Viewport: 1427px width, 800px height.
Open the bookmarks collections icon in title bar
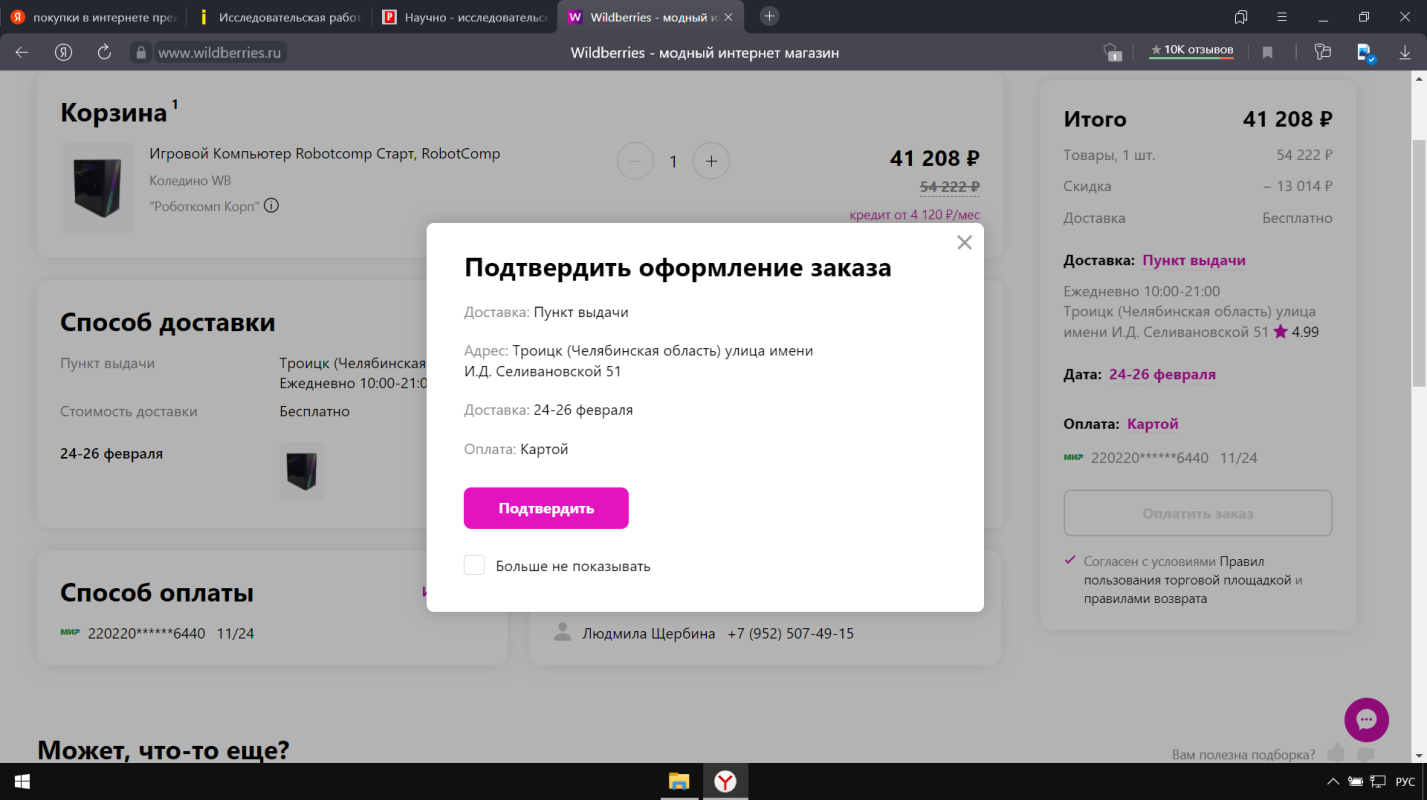point(1241,17)
